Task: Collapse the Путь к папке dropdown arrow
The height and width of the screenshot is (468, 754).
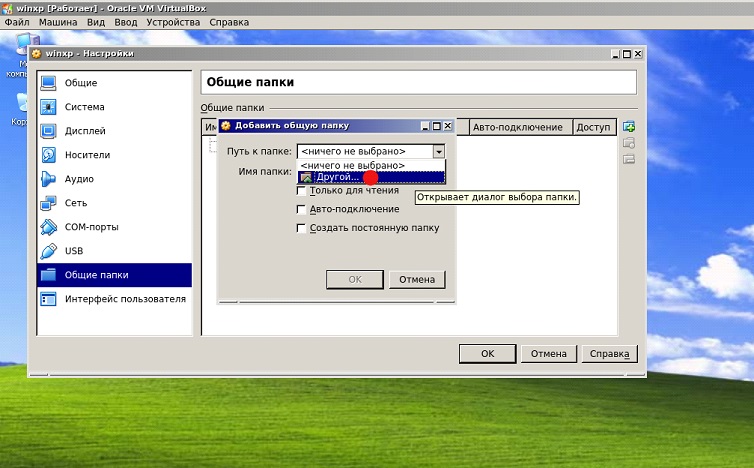Action: [x=438, y=151]
